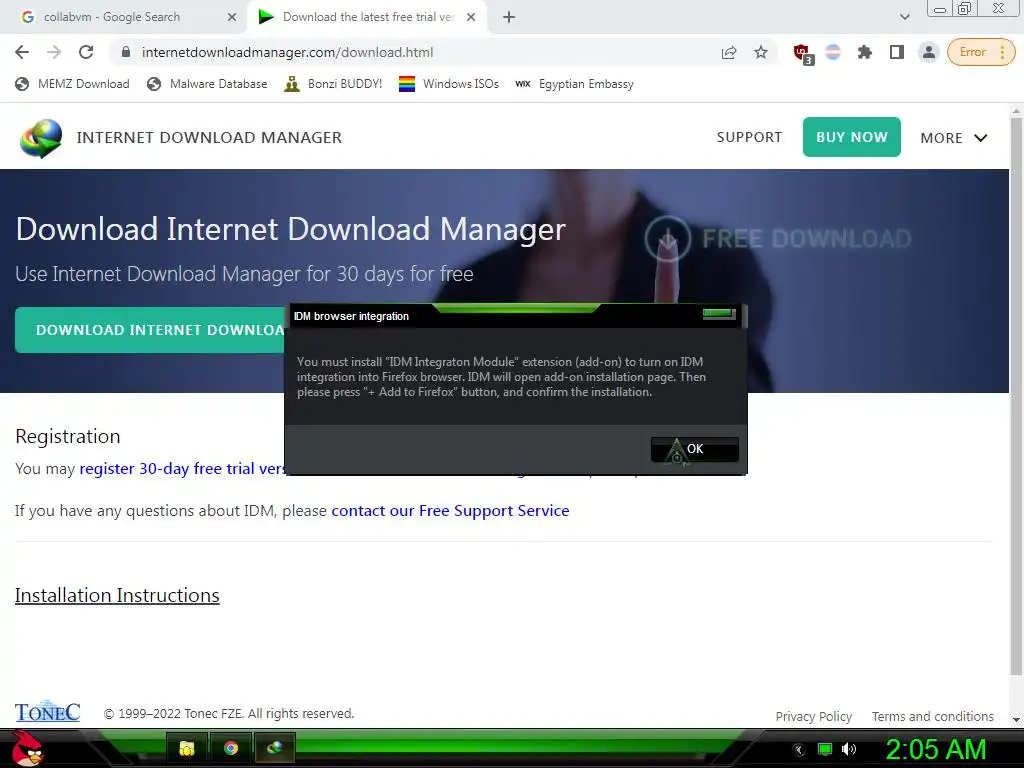Screen dimensions: 1024x768
Task: Open the network tray icon
Action: 825,749
